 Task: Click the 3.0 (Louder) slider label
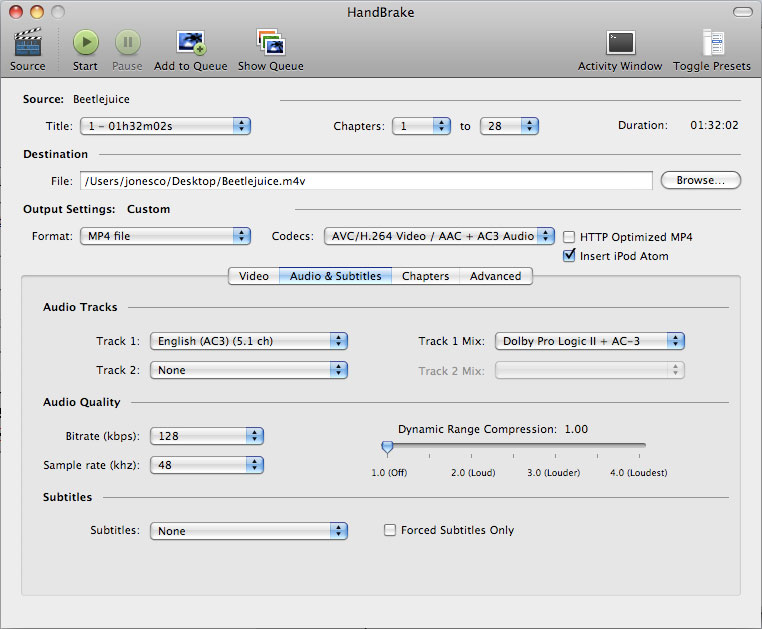(554, 472)
